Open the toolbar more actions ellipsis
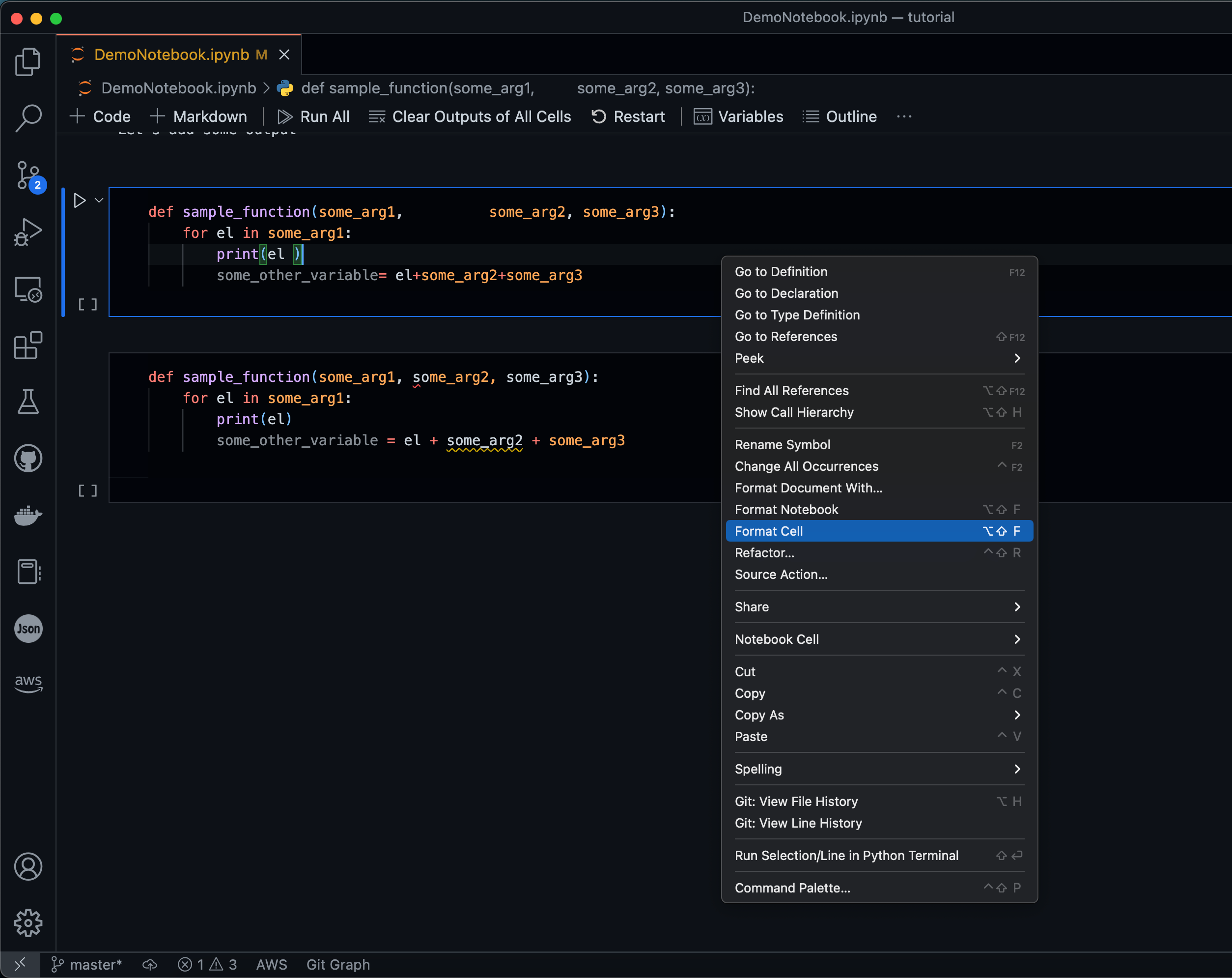1232x978 pixels. [904, 116]
